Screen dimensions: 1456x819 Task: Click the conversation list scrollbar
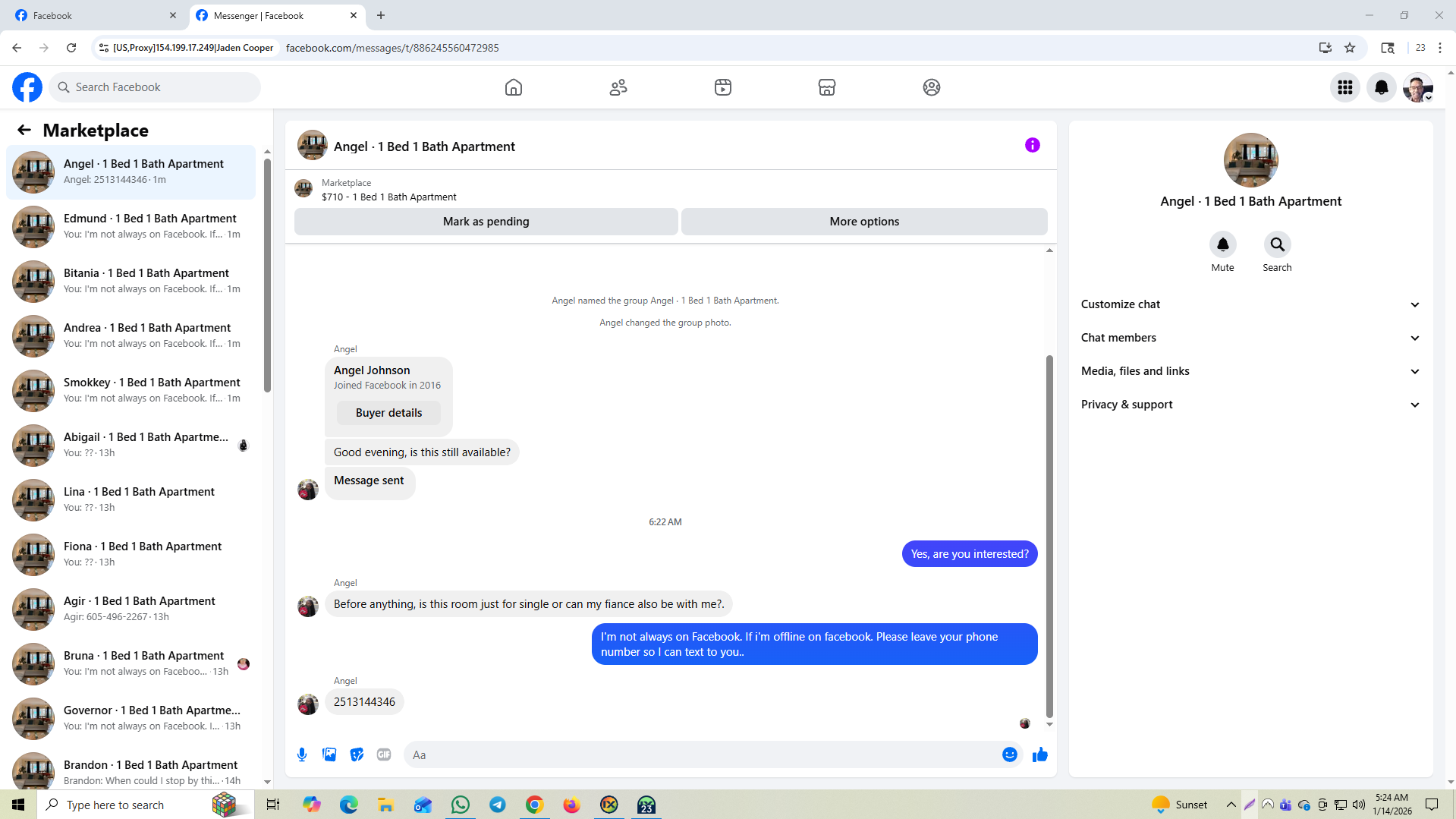point(267,275)
